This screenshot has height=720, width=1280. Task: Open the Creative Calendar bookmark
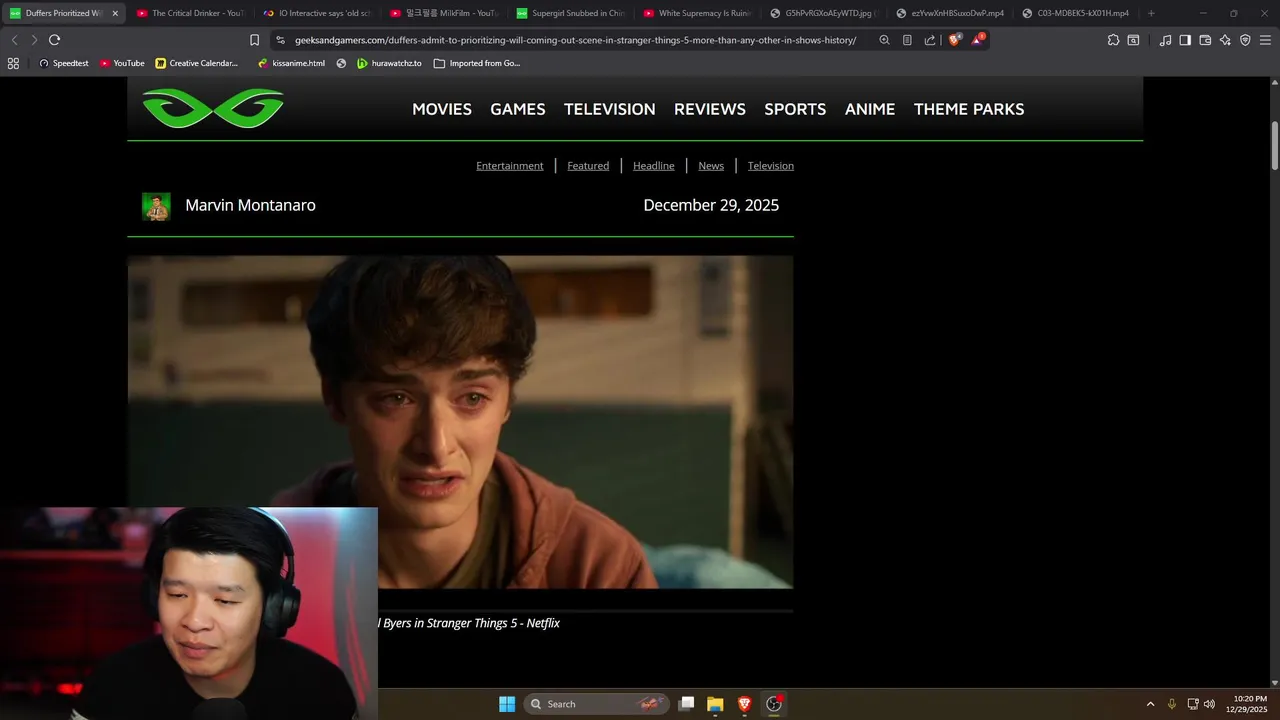197,63
